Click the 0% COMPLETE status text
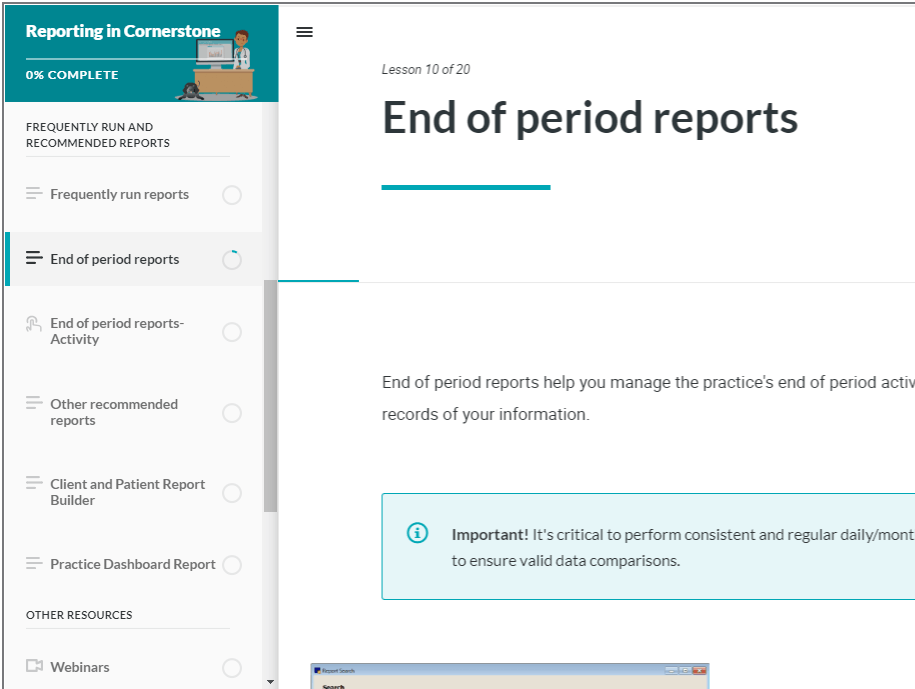Viewport: 915px width, 689px height. click(x=72, y=75)
